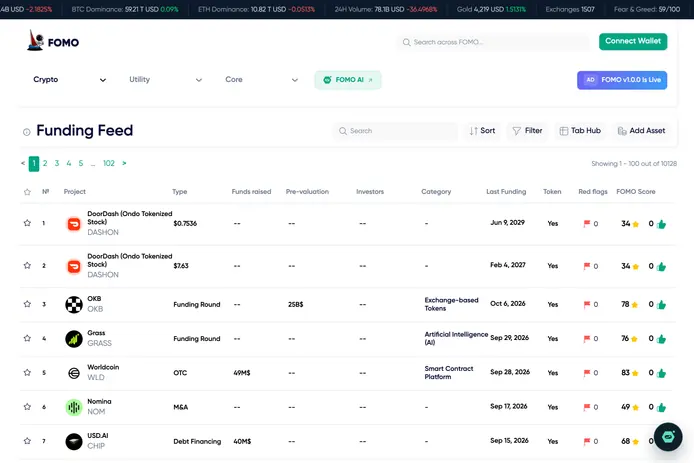The height and width of the screenshot is (463, 694).
Task: Expand the Crypto dropdown
Action: pyautogui.click(x=69, y=80)
